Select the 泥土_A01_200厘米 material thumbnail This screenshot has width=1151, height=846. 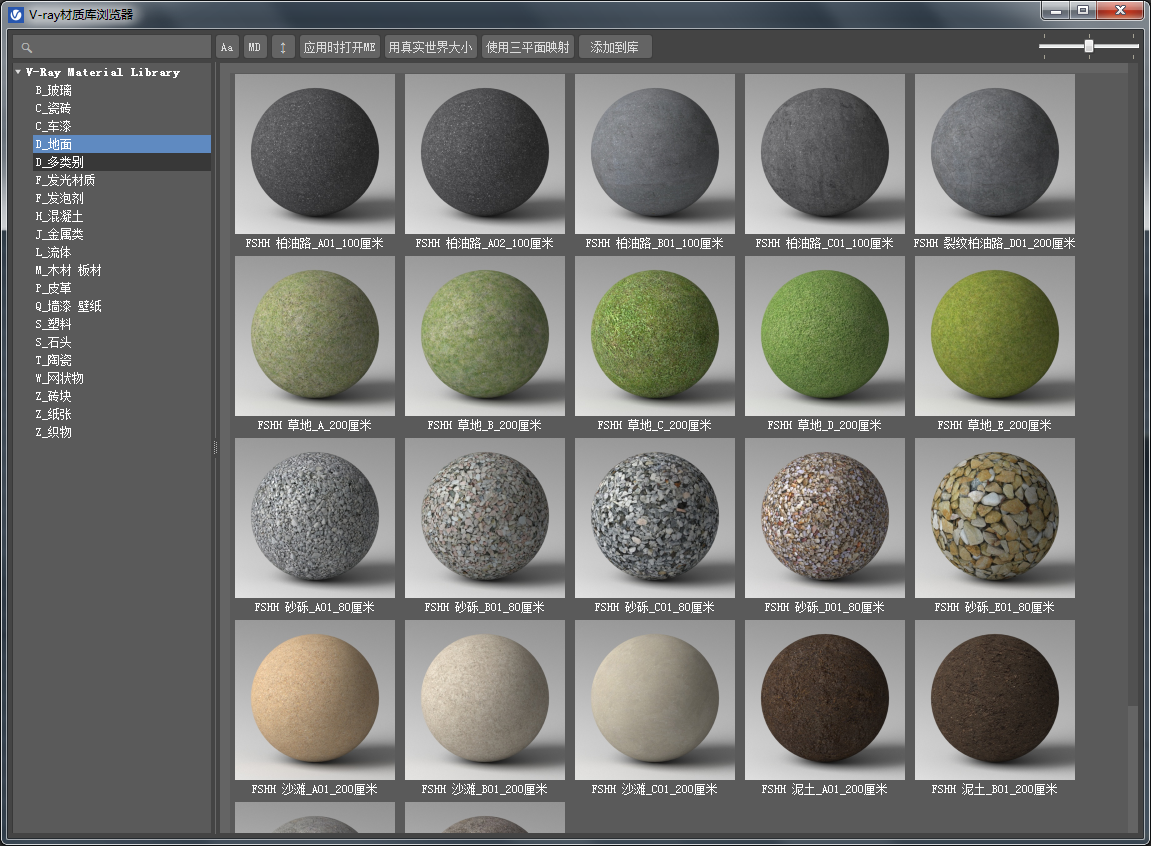(825, 700)
